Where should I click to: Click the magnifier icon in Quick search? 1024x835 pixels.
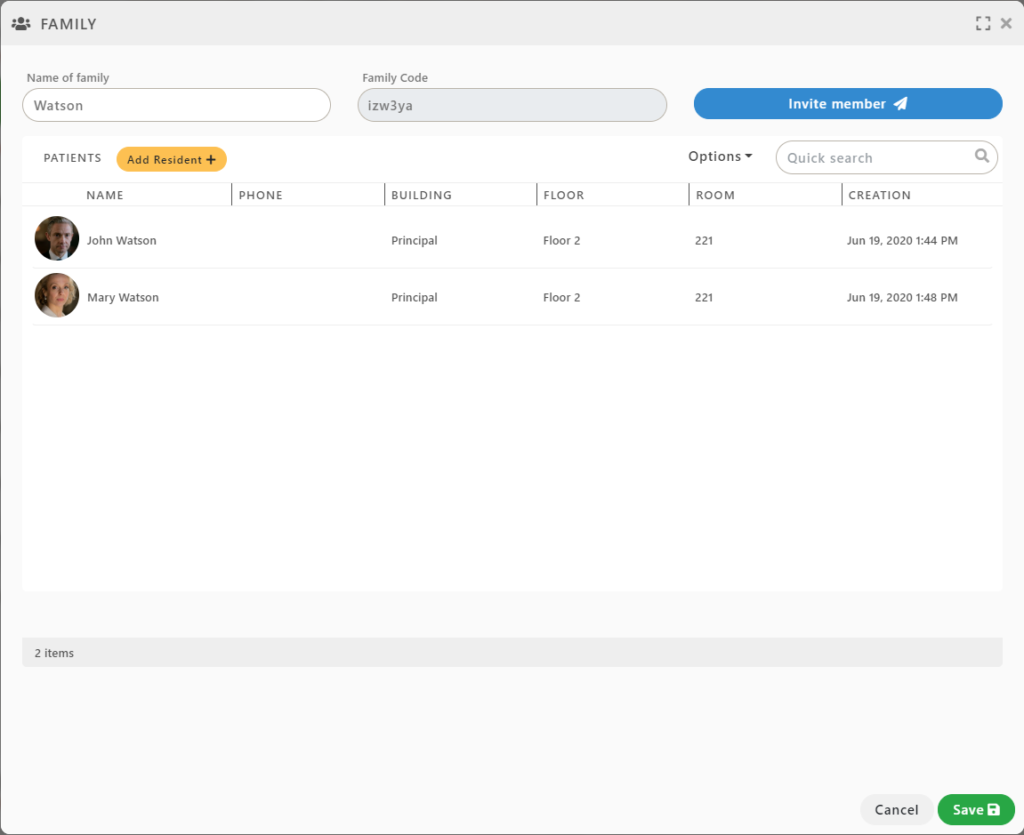click(x=982, y=156)
